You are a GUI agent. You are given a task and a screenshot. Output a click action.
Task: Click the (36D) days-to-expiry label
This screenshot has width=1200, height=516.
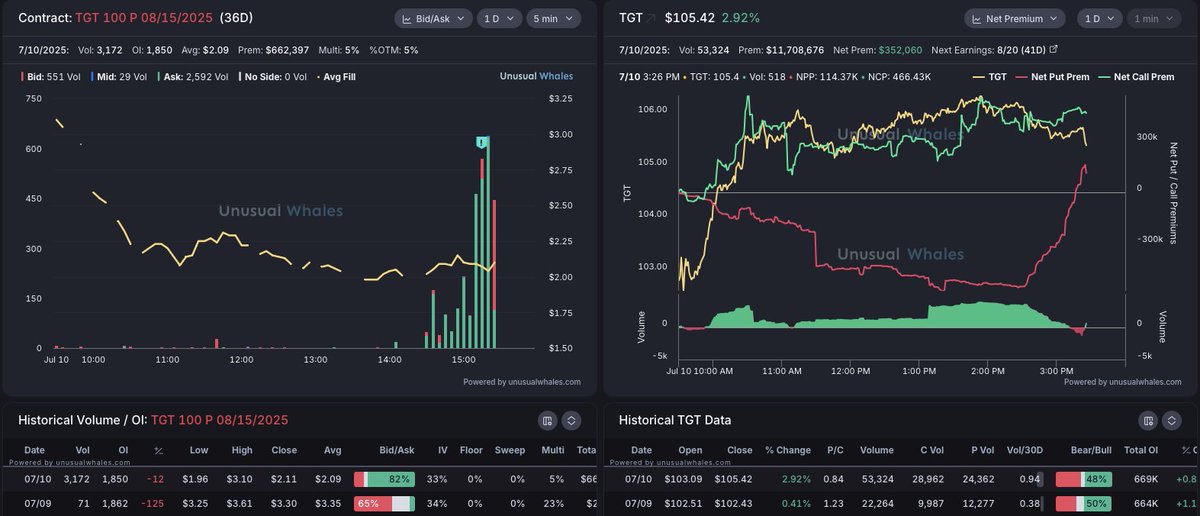pyautogui.click(x=237, y=19)
